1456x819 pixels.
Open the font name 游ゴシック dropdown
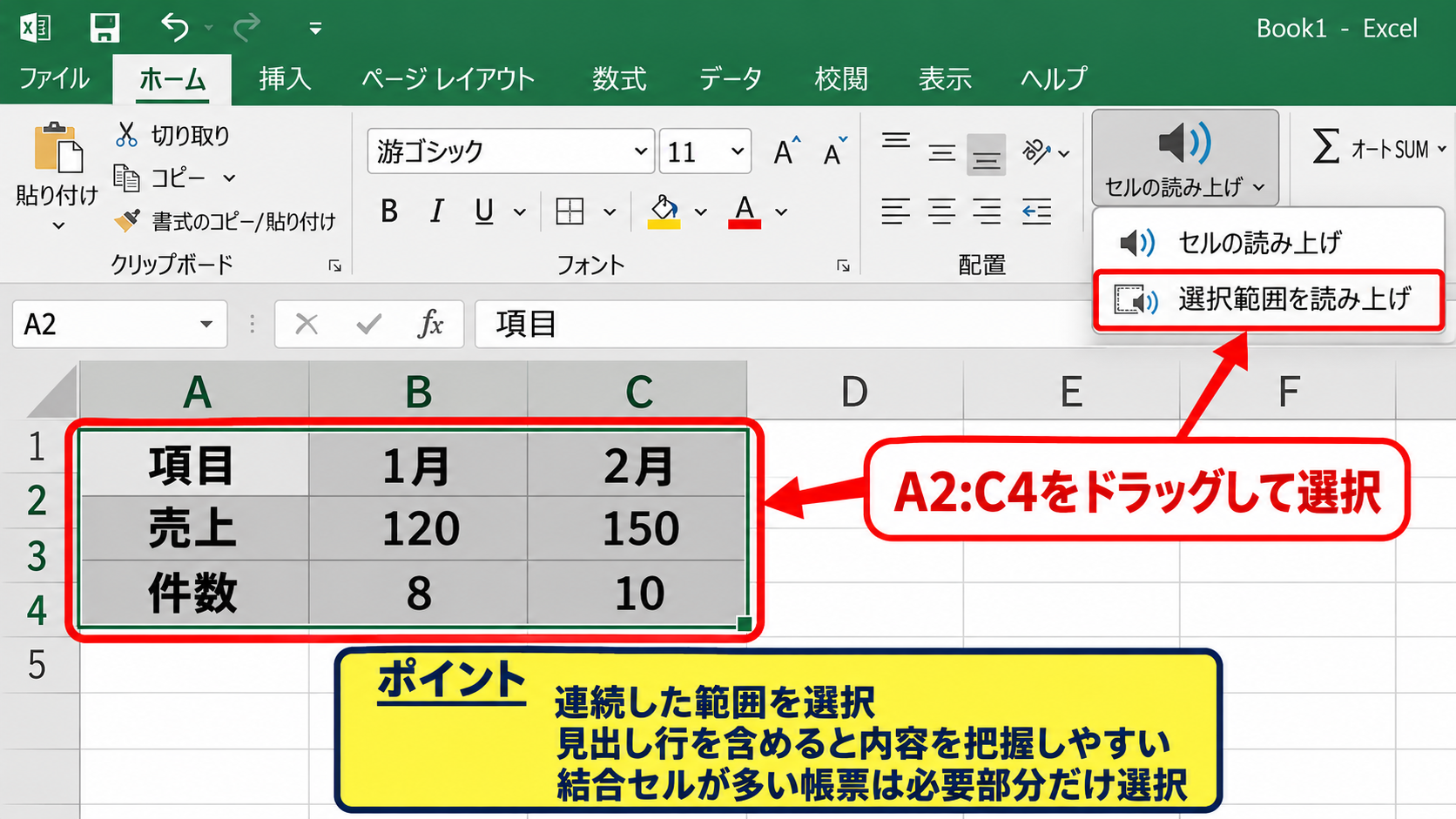tap(641, 151)
